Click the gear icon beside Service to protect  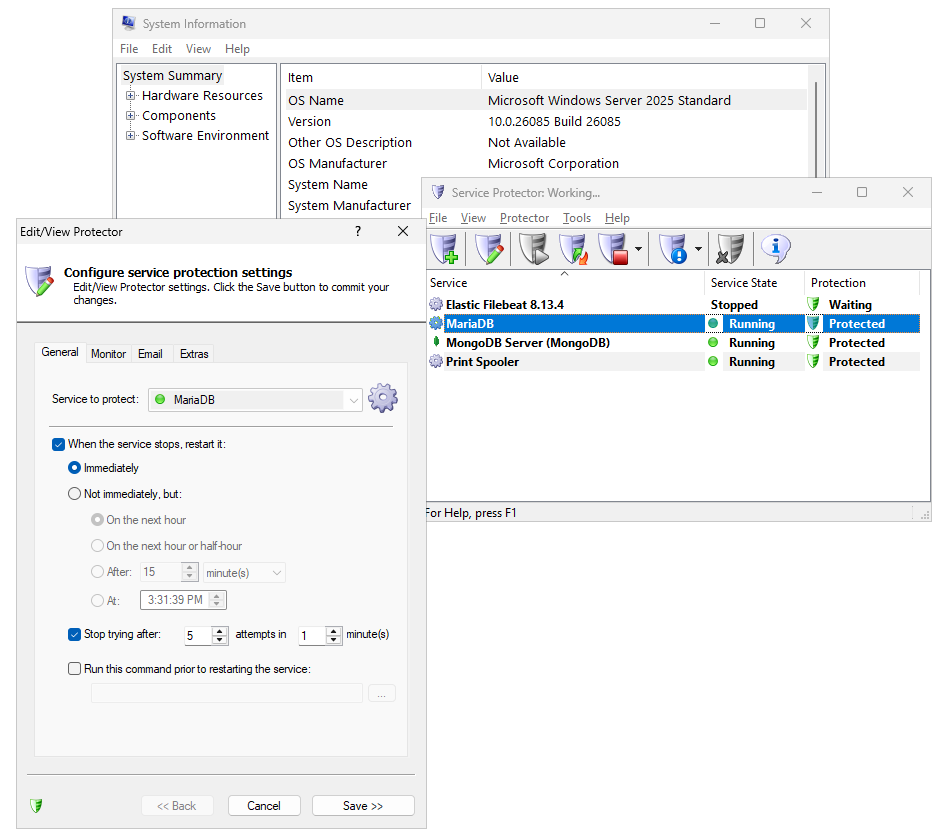[x=383, y=398]
